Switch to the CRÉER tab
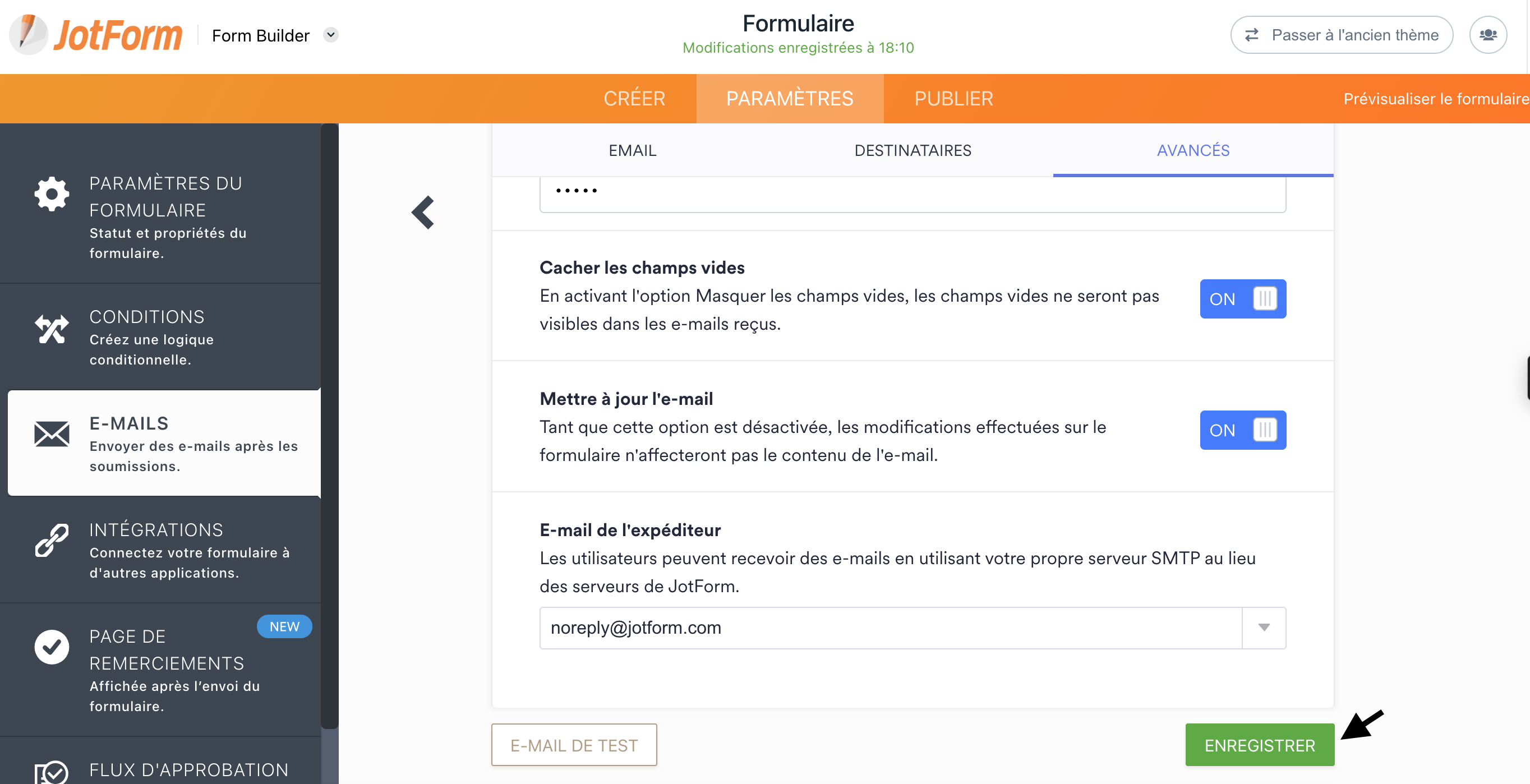This screenshot has height=784, width=1530. (x=634, y=99)
